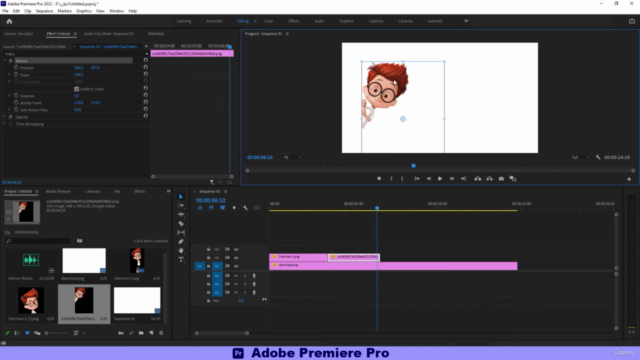Select the Razor tool in the toolbar

(181, 223)
